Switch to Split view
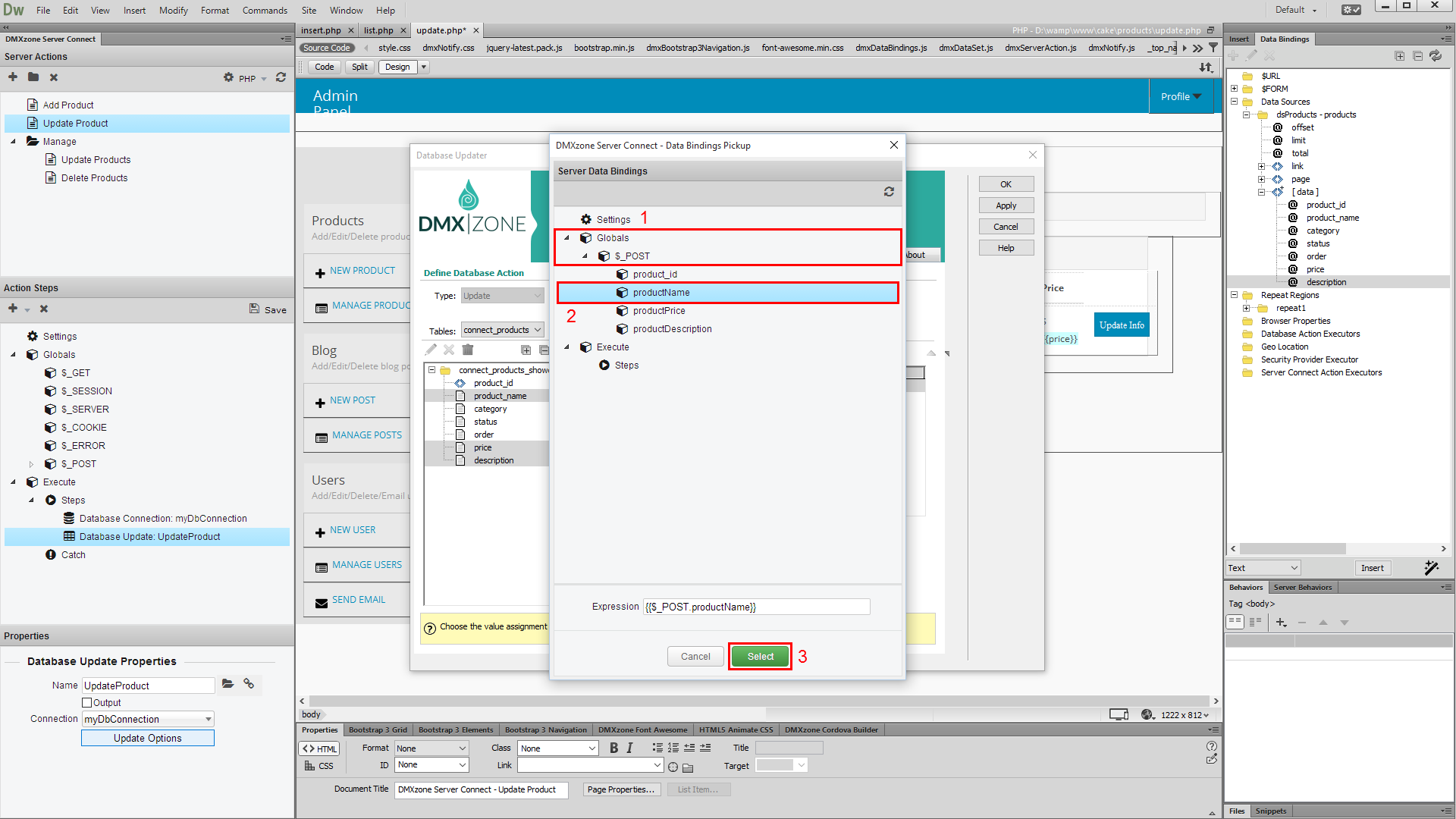 [359, 67]
